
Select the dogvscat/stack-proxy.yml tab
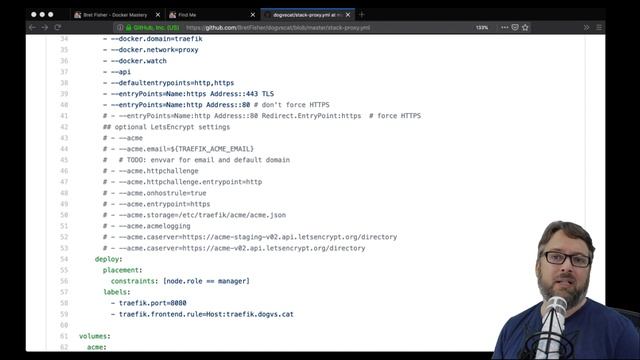coord(307,15)
